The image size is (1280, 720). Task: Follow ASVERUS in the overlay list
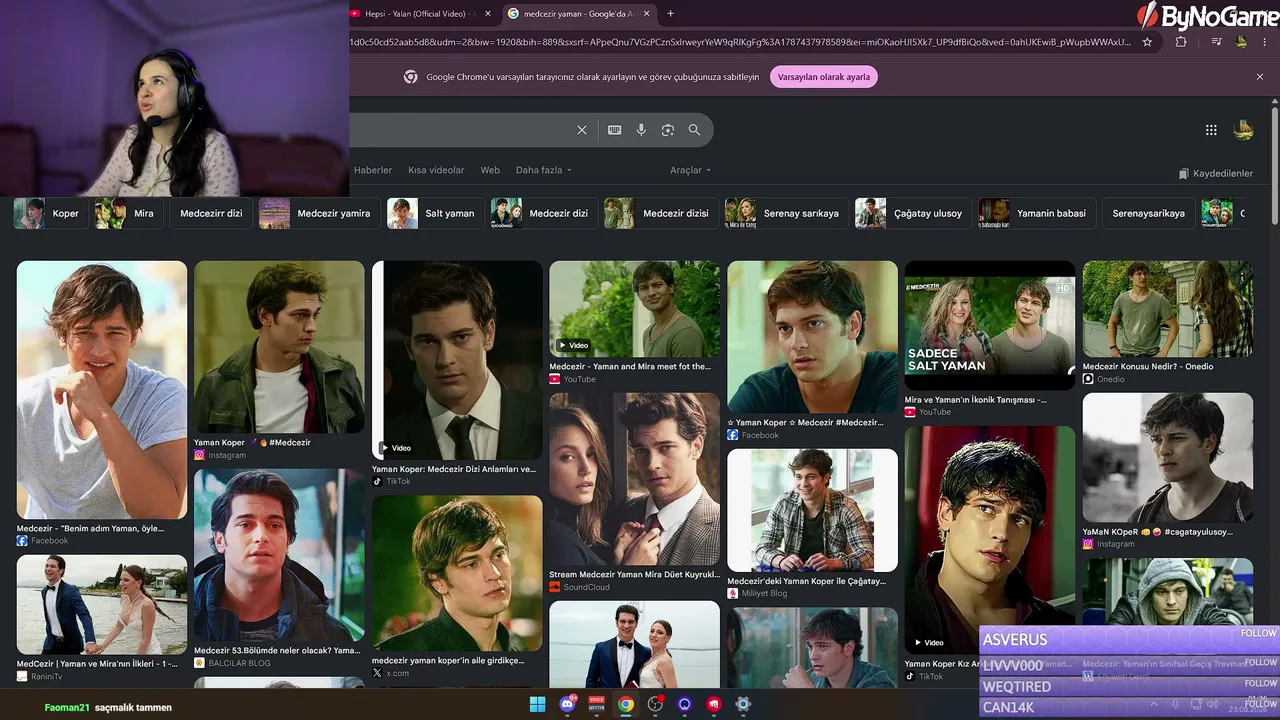pos(1258,633)
